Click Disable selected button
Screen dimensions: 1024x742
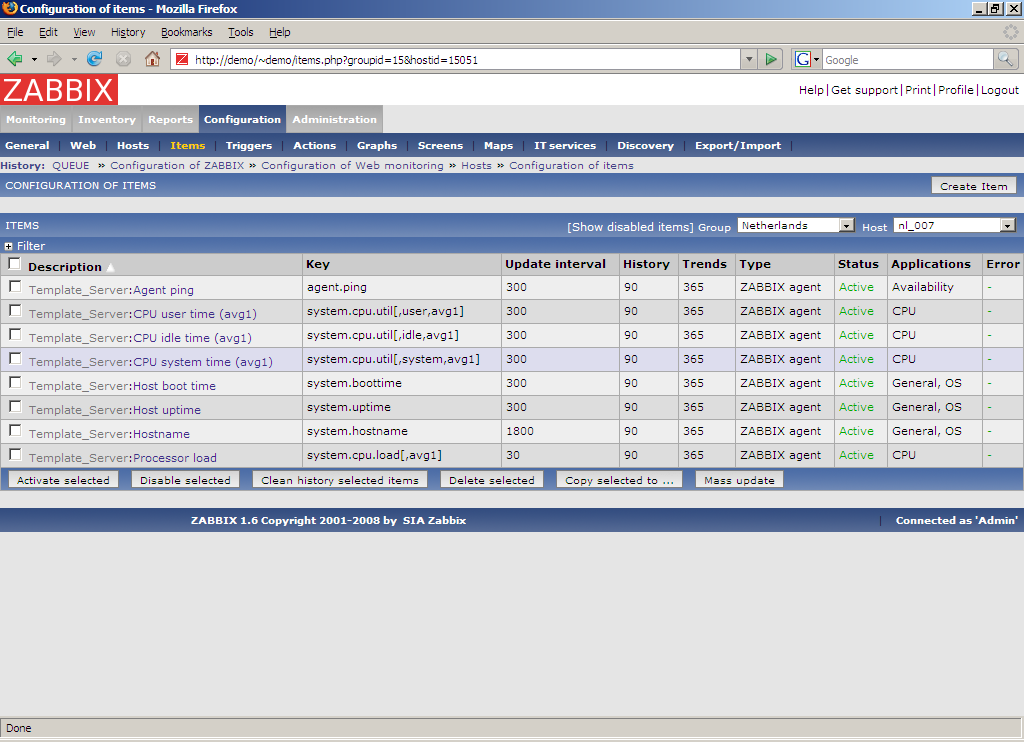point(185,480)
